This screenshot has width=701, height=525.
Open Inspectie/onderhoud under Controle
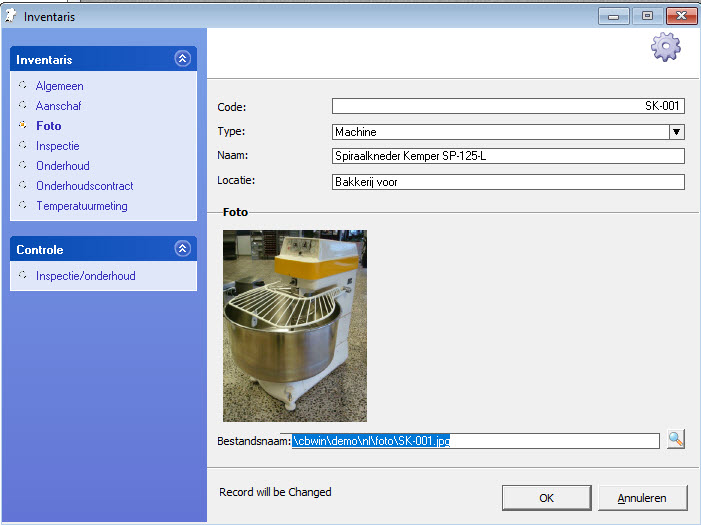(x=85, y=276)
